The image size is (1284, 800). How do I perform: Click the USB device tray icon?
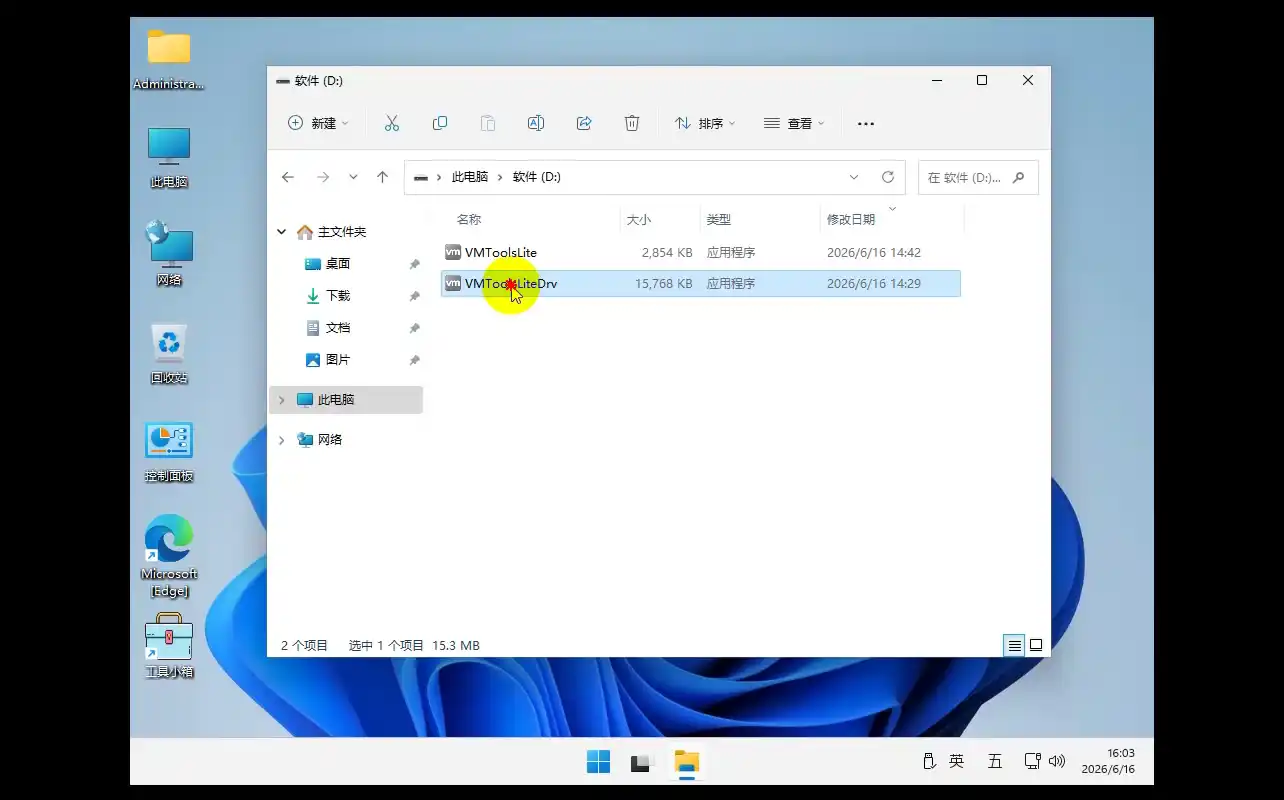[x=928, y=761]
